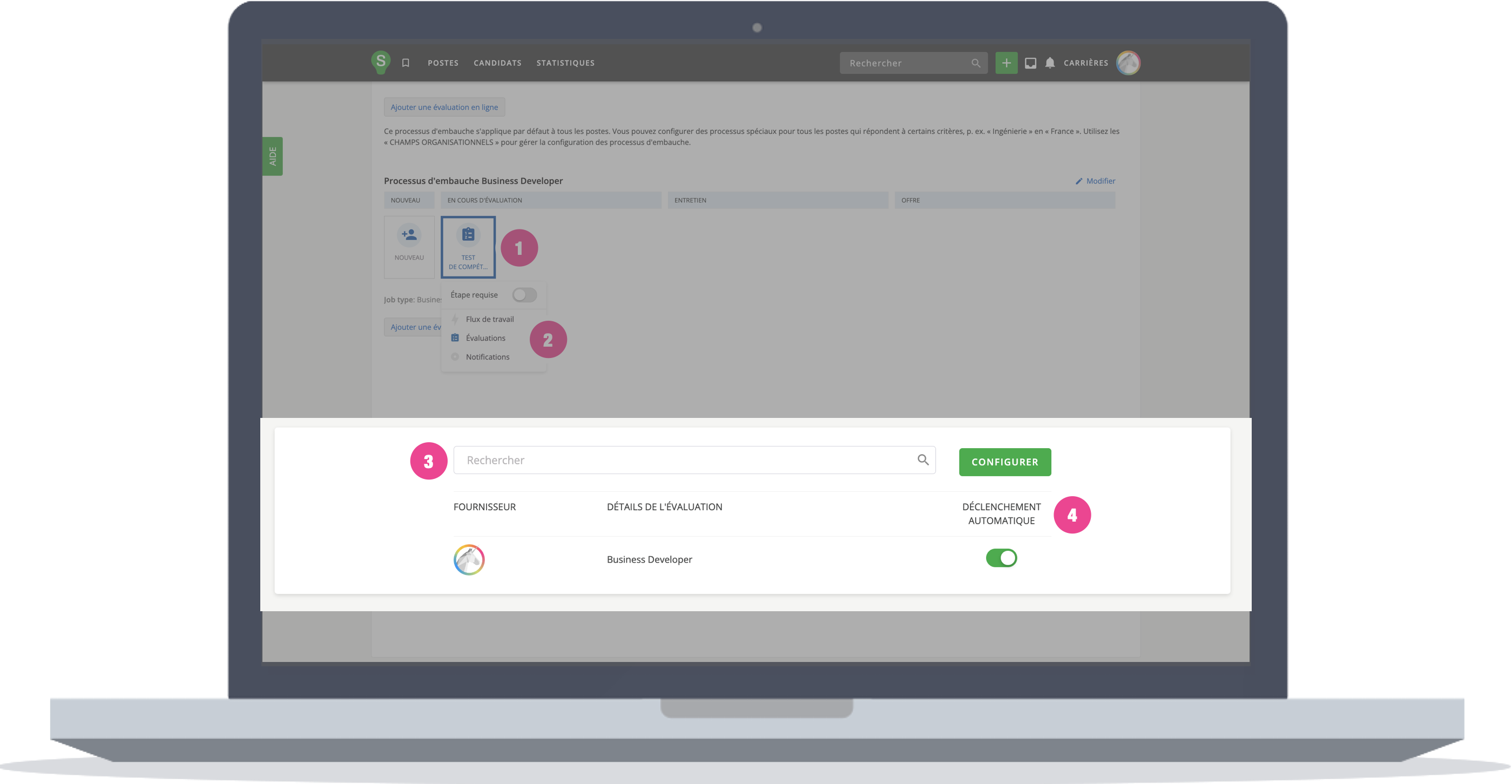Click the Nouveau step card icon
1512x784 pixels.
[409, 235]
